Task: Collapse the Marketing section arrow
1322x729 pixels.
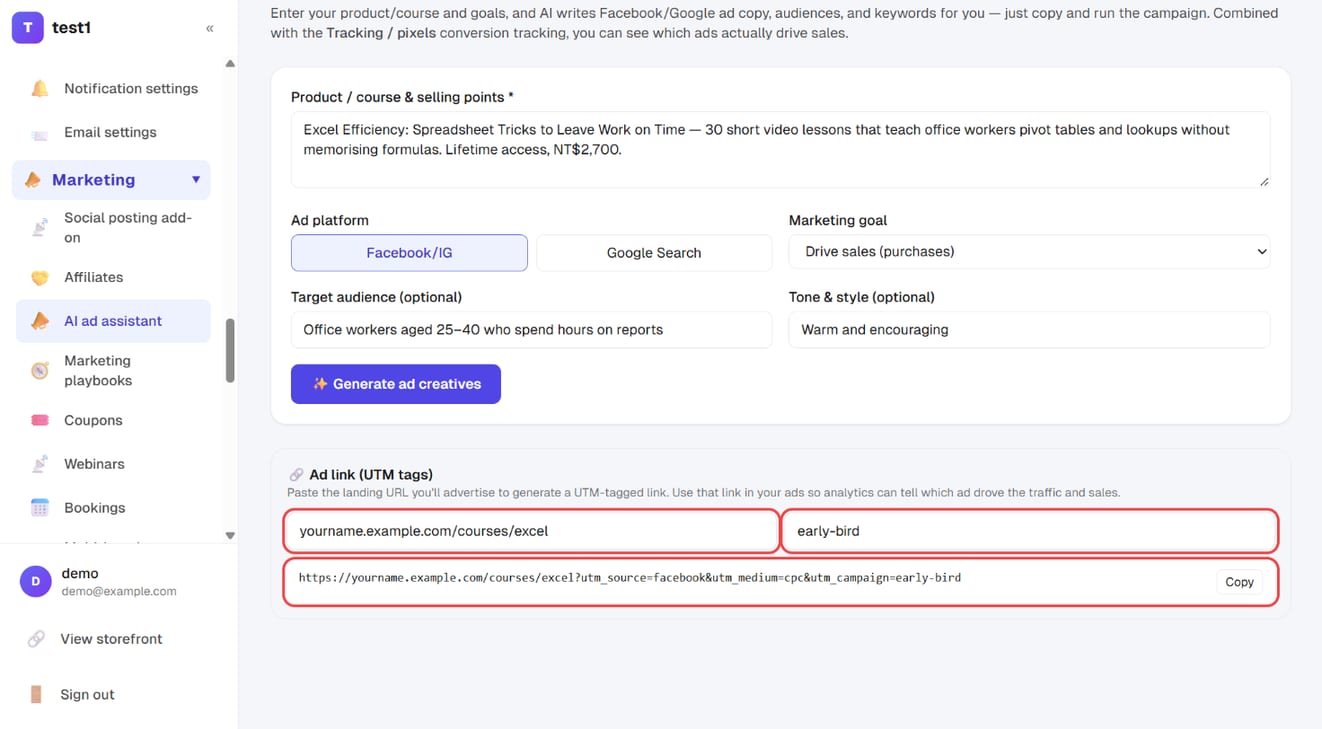Action: pyautogui.click(x=196, y=180)
